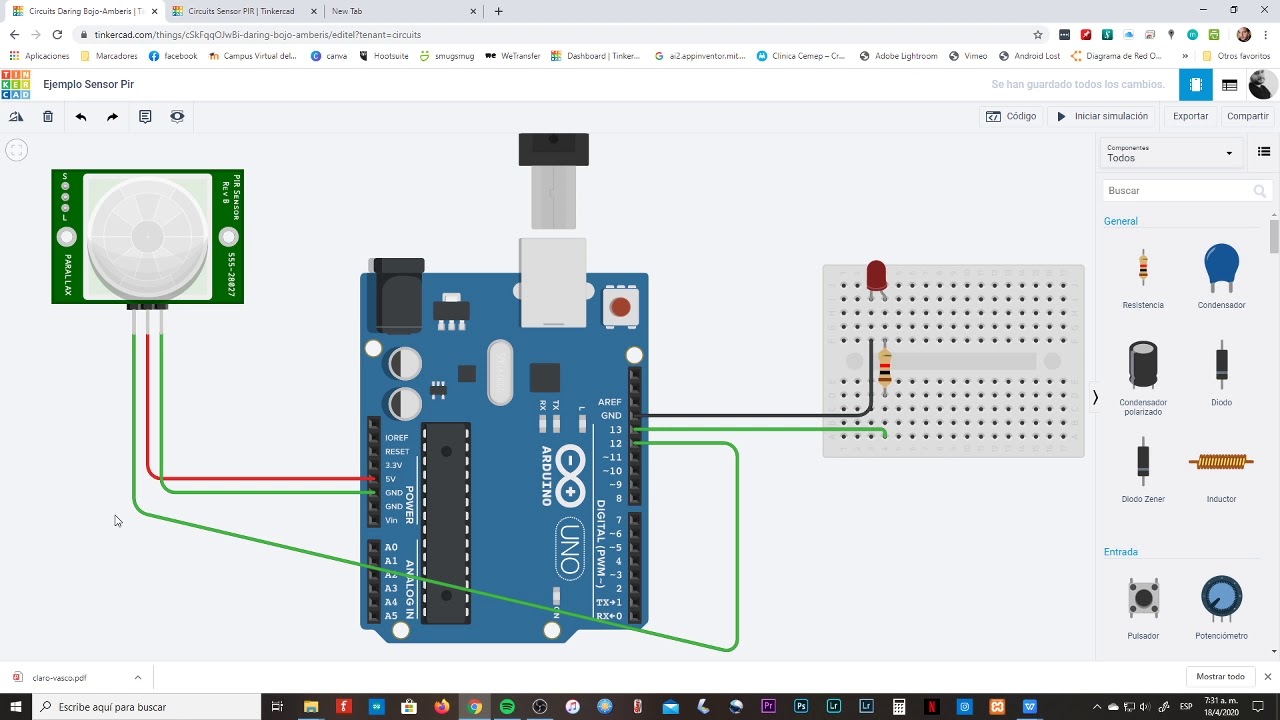Open the Aplicaciones bookmarks shortcut
This screenshot has height=720, width=1280.
click(40, 56)
